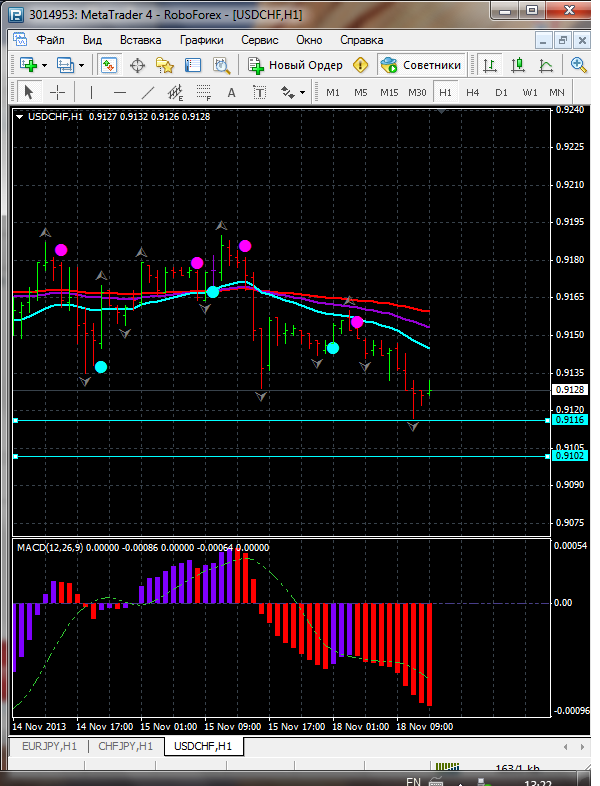
Task: Open the Navigator folder-star icon
Action: (164, 65)
